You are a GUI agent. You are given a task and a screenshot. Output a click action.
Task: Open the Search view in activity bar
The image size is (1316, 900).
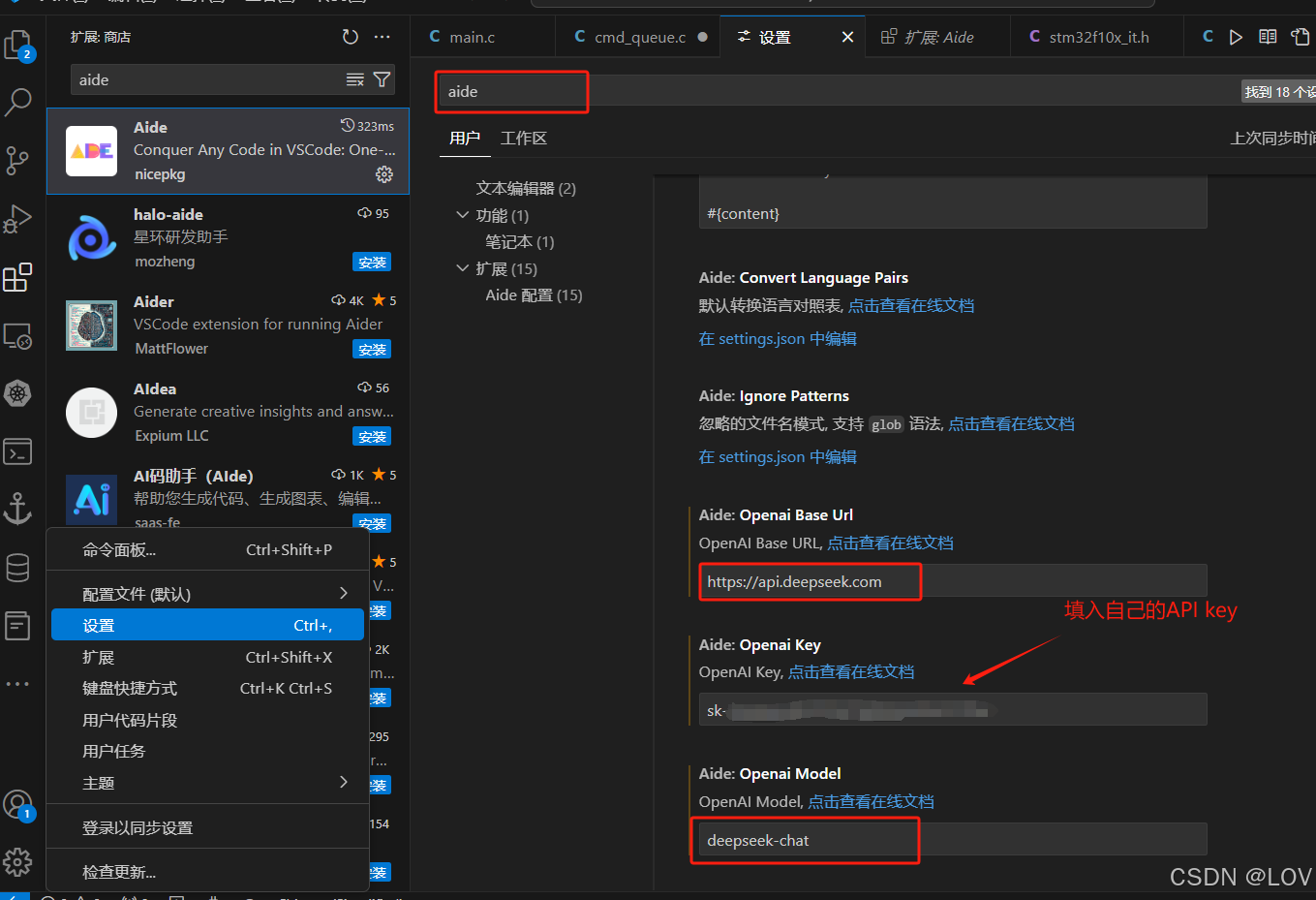pyautogui.click(x=18, y=102)
